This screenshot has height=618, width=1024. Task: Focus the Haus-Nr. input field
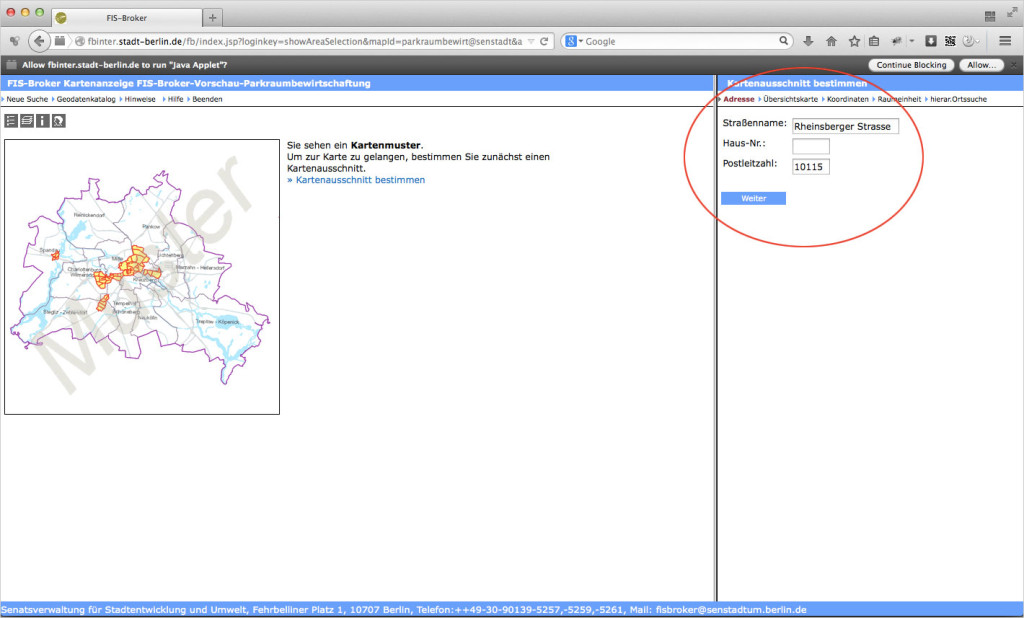click(x=811, y=146)
